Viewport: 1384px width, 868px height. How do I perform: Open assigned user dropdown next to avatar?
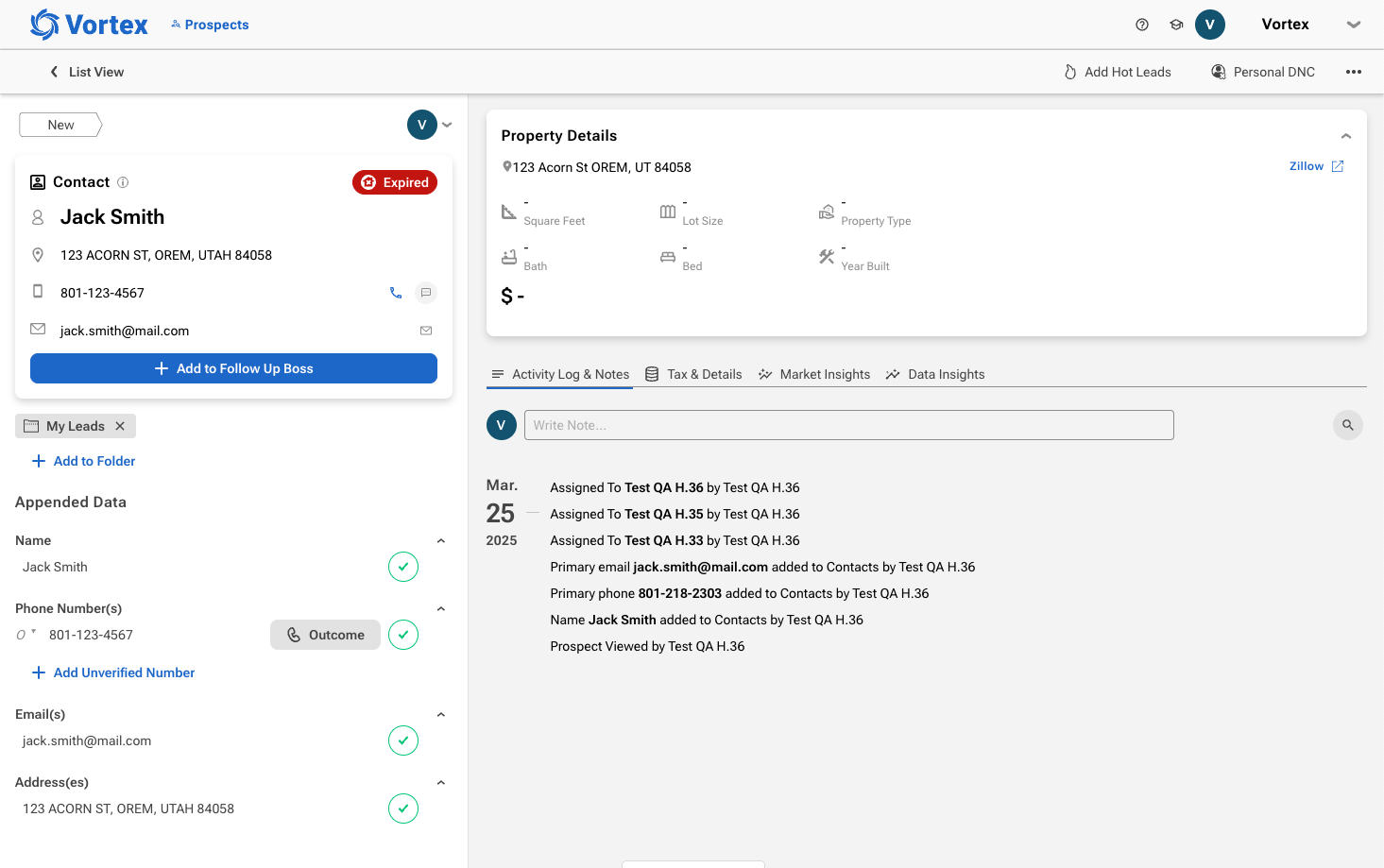pos(447,125)
